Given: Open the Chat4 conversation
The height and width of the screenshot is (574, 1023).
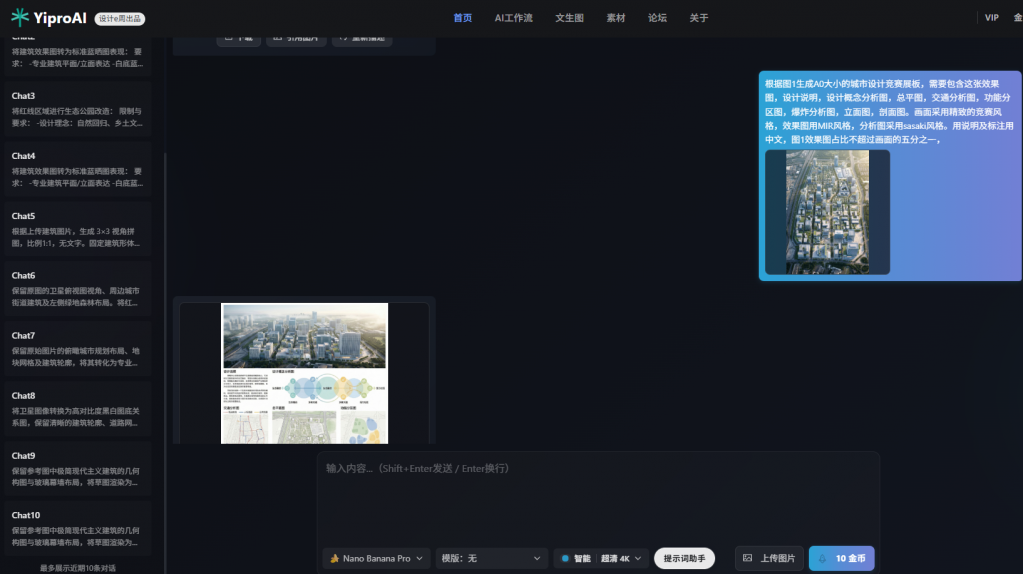Looking at the screenshot, I should point(78,169).
